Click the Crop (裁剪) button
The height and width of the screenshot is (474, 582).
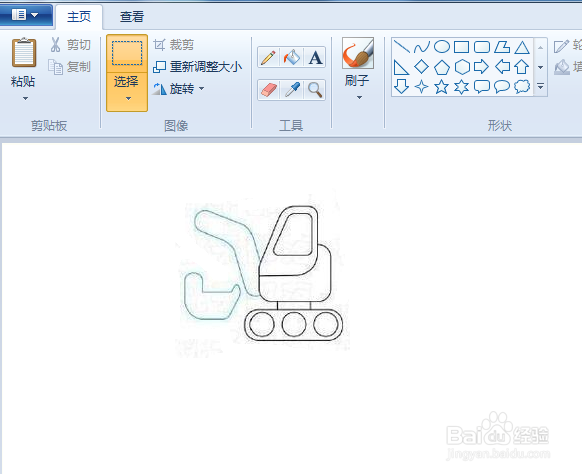tap(174, 45)
